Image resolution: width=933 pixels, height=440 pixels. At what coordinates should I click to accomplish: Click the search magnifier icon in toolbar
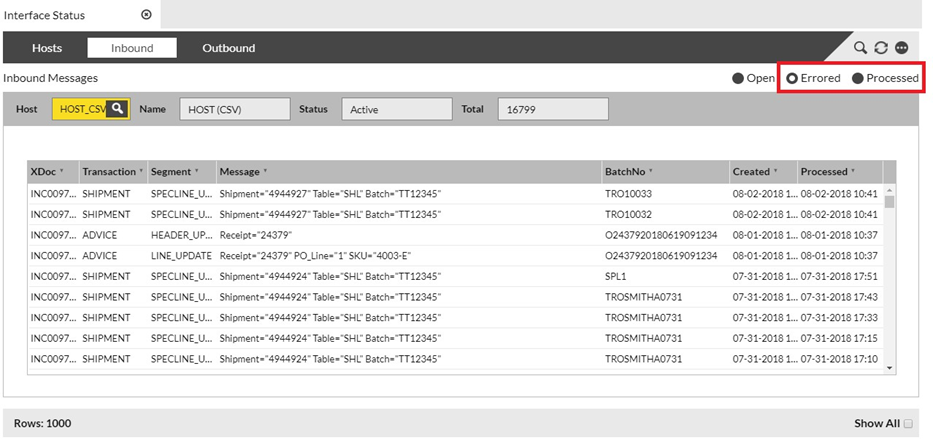(860, 48)
